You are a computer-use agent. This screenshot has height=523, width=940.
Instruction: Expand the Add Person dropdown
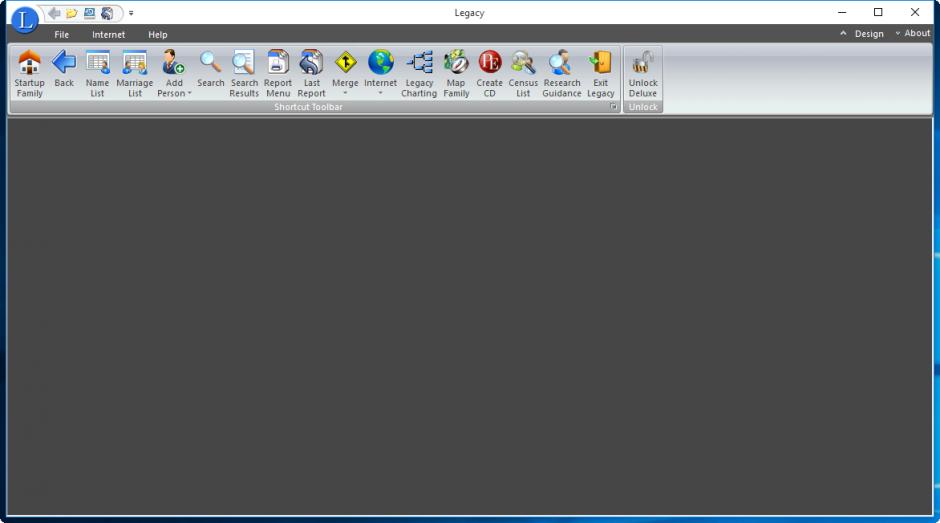click(174, 92)
